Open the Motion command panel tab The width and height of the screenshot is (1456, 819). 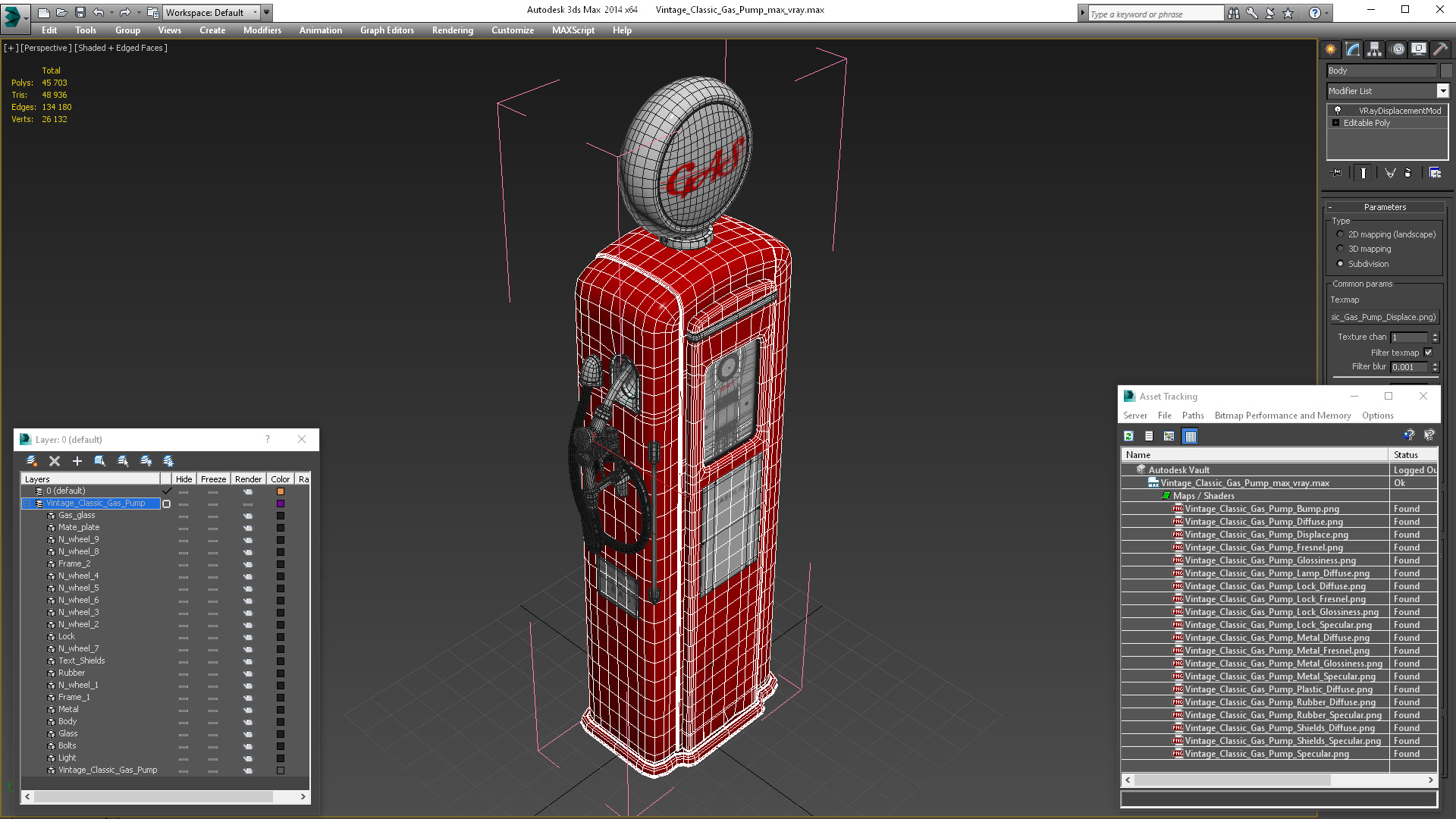tap(1398, 49)
